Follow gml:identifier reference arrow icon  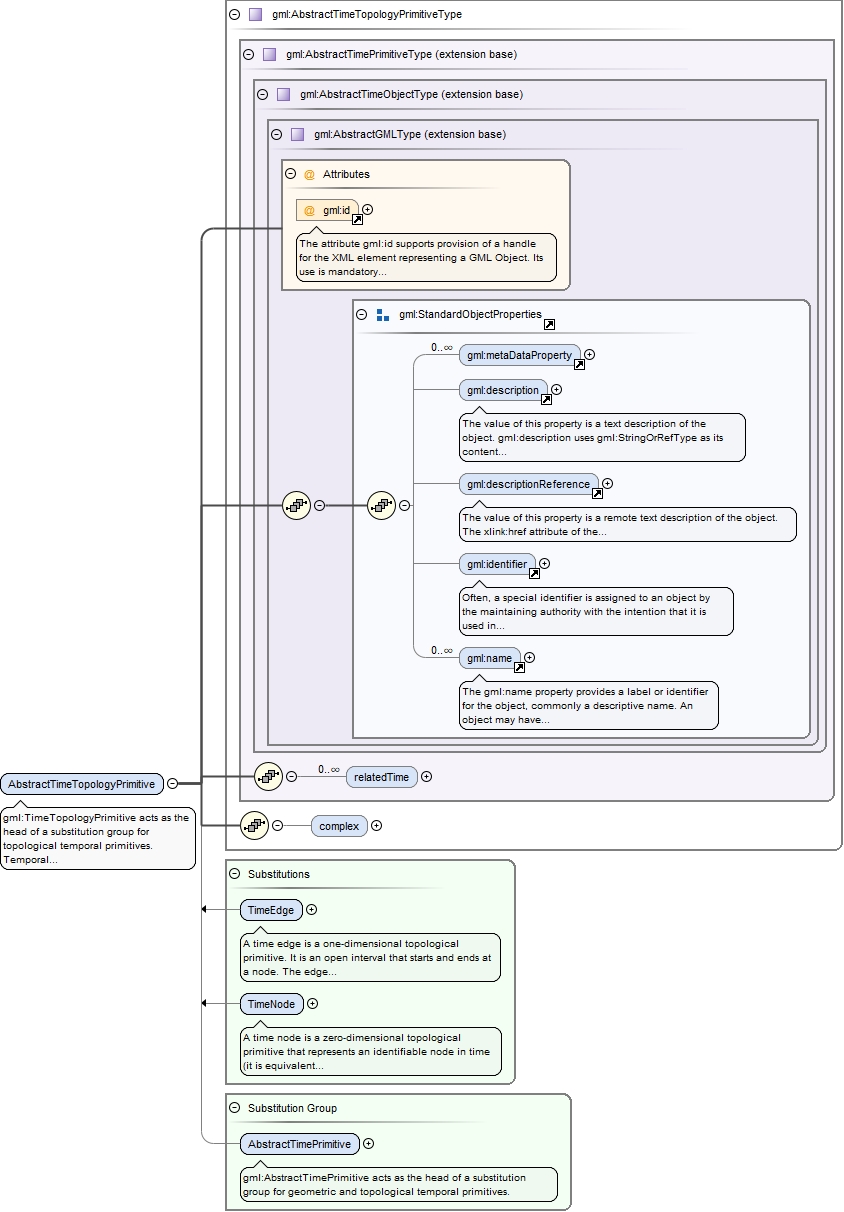(x=534, y=573)
